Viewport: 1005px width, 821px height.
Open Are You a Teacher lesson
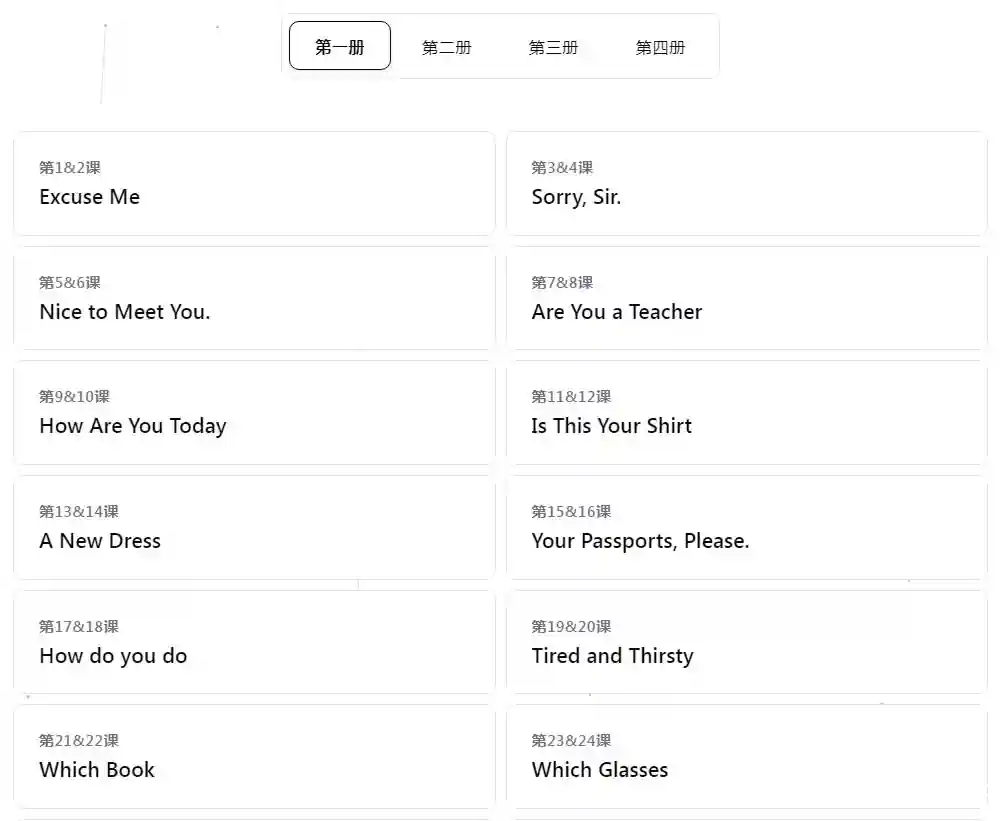[746, 299]
